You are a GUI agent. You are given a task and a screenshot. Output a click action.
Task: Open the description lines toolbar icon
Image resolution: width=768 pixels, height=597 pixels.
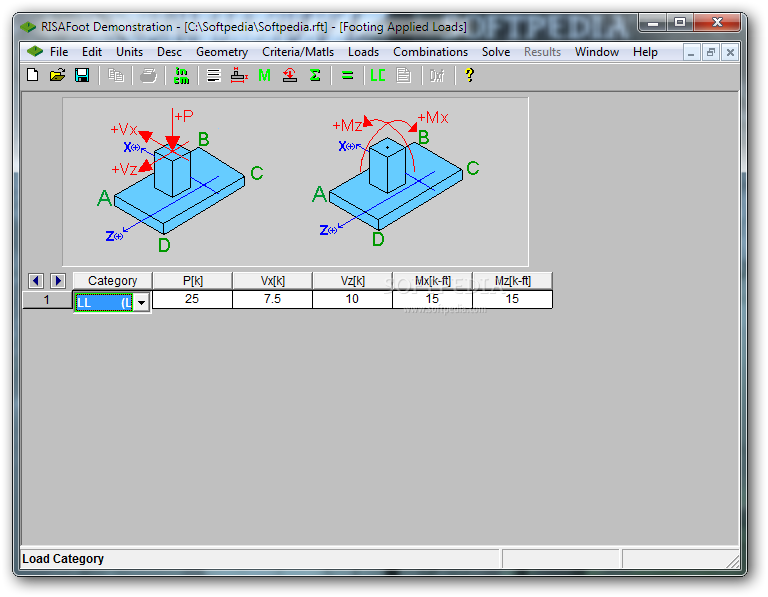pyautogui.click(x=214, y=75)
